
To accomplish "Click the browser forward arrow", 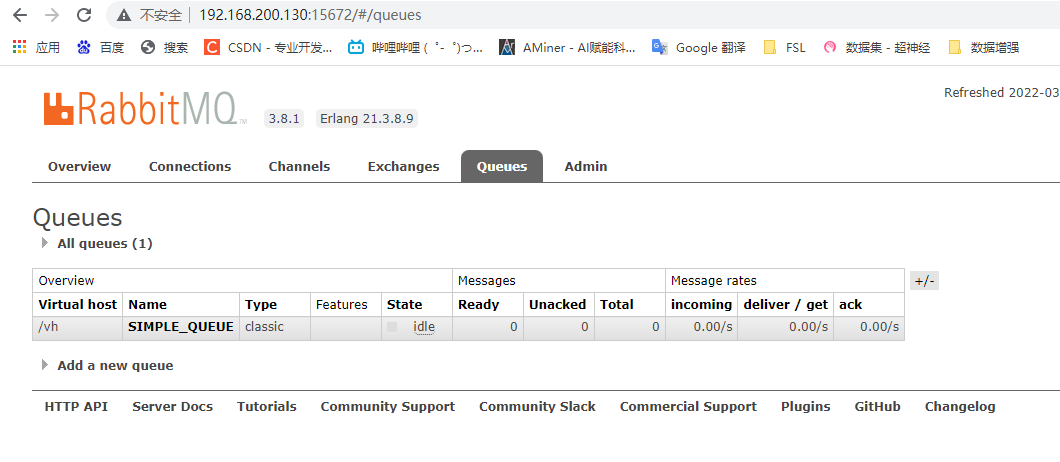I will point(52,15).
